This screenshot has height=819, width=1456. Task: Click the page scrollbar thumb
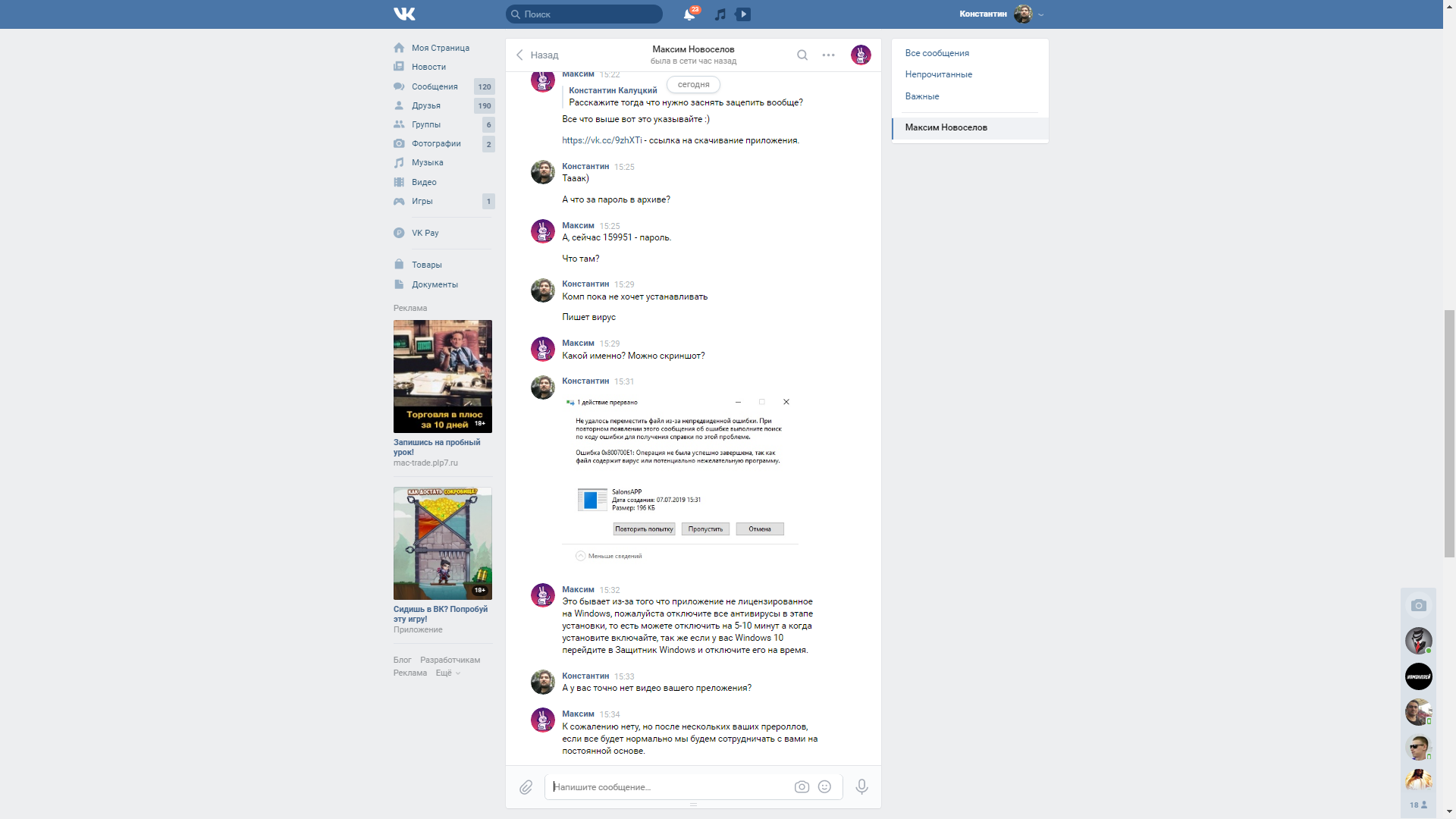point(1449,434)
